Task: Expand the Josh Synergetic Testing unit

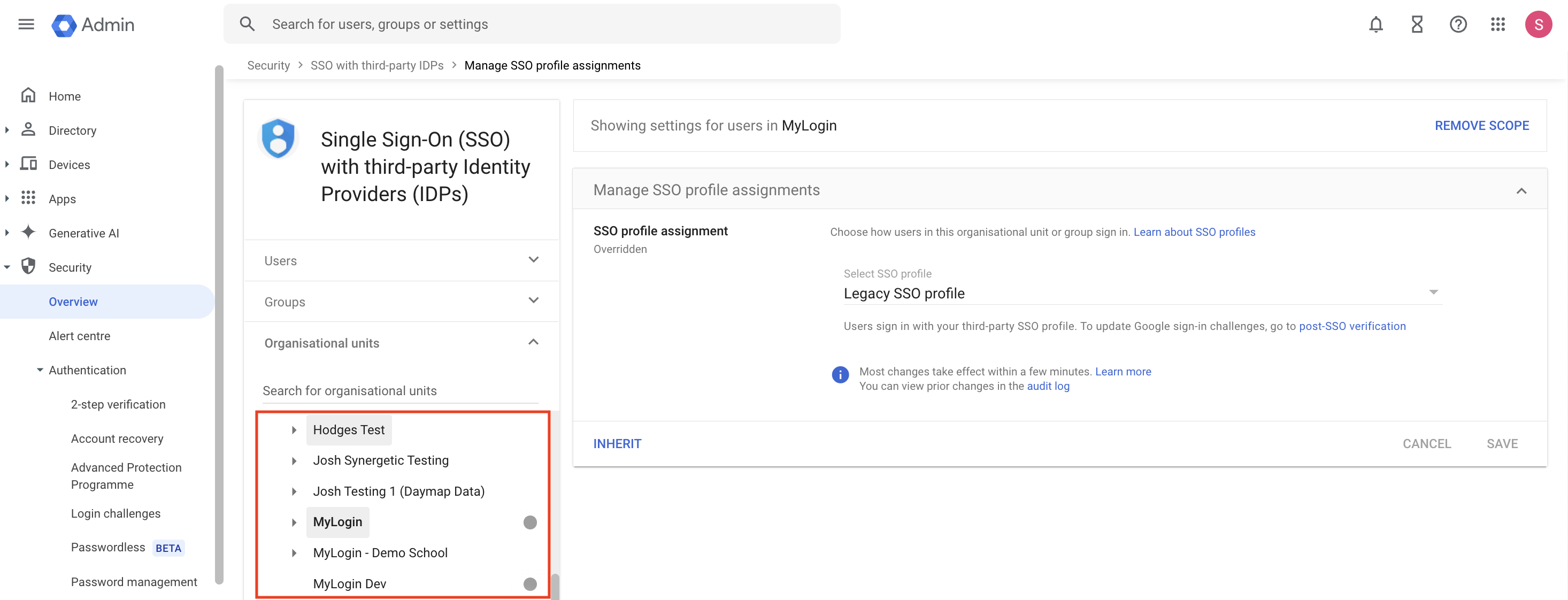Action: tap(294, 460)
